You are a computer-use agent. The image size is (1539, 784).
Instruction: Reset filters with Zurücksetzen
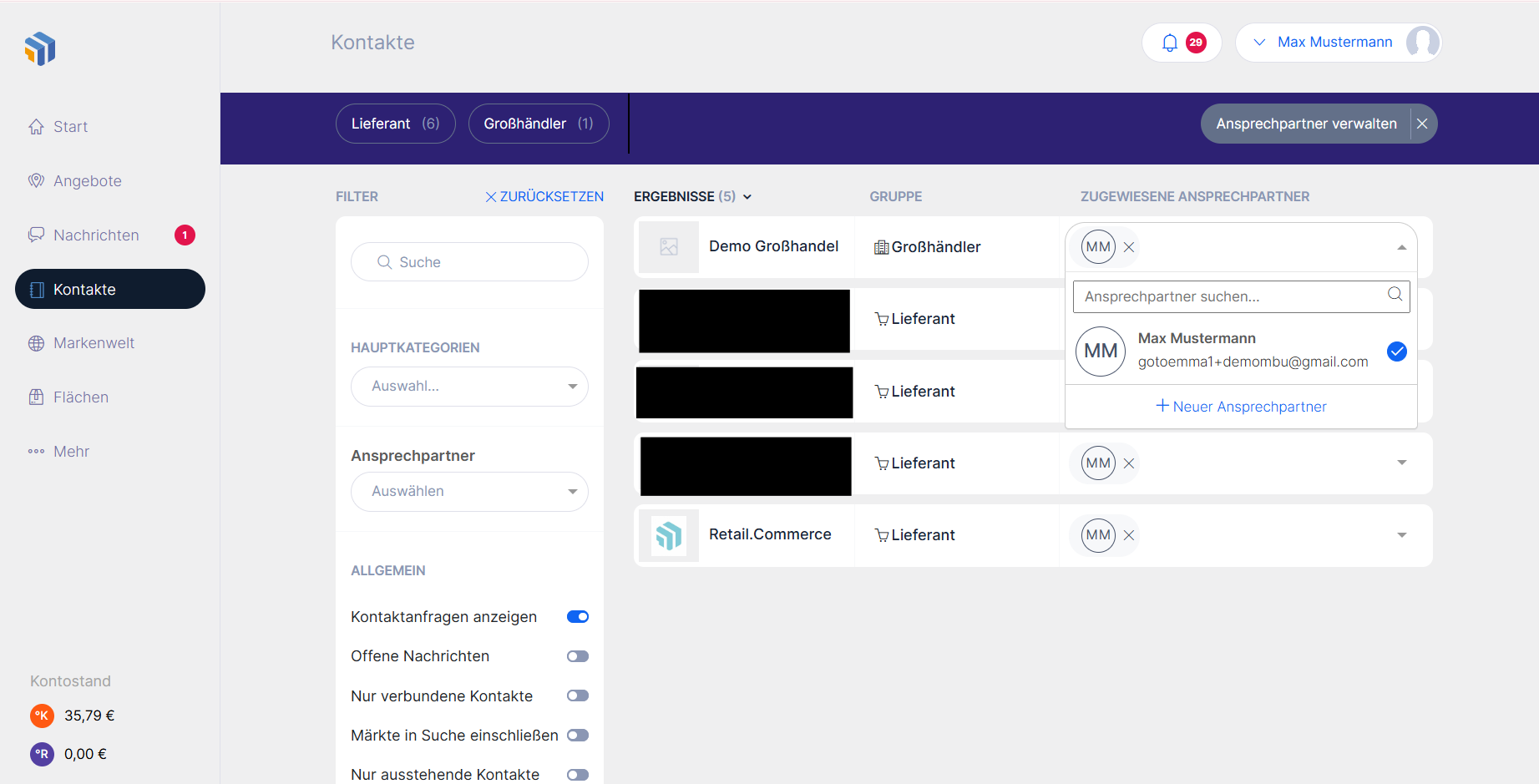pyautogui.click(x=544, y=197)
